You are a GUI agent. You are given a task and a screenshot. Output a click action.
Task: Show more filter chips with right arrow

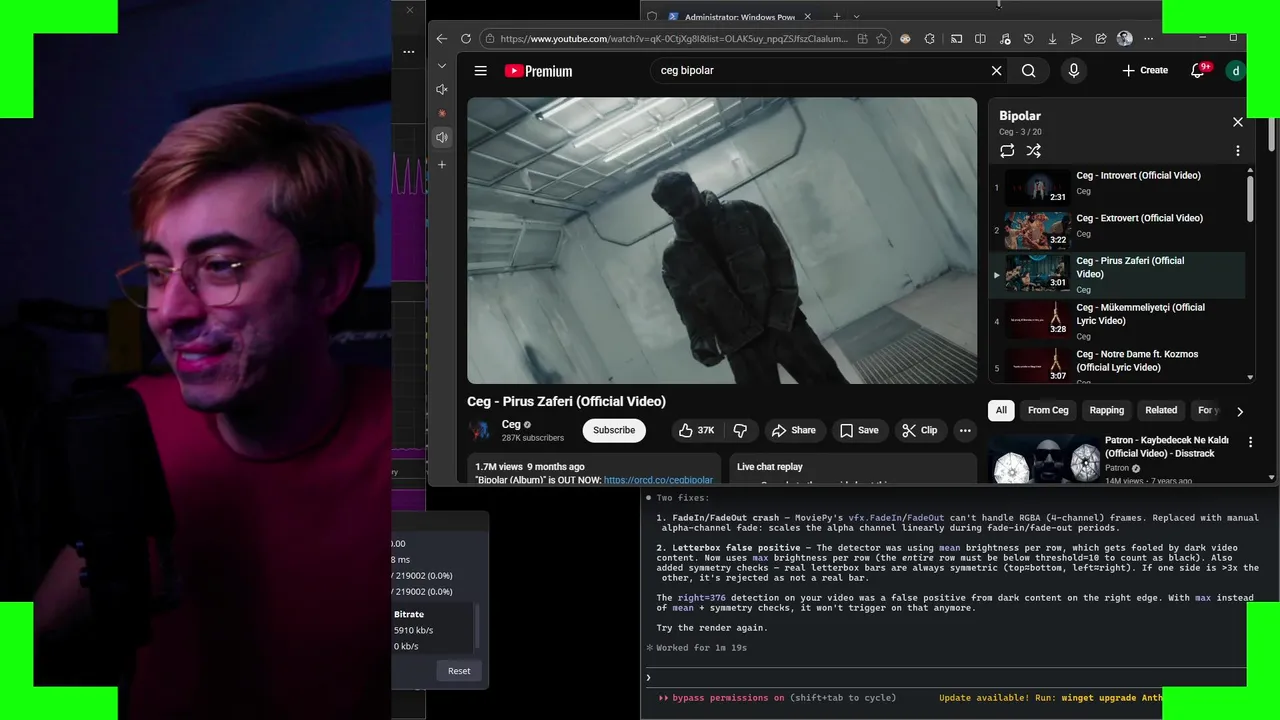pos(1240,411)
